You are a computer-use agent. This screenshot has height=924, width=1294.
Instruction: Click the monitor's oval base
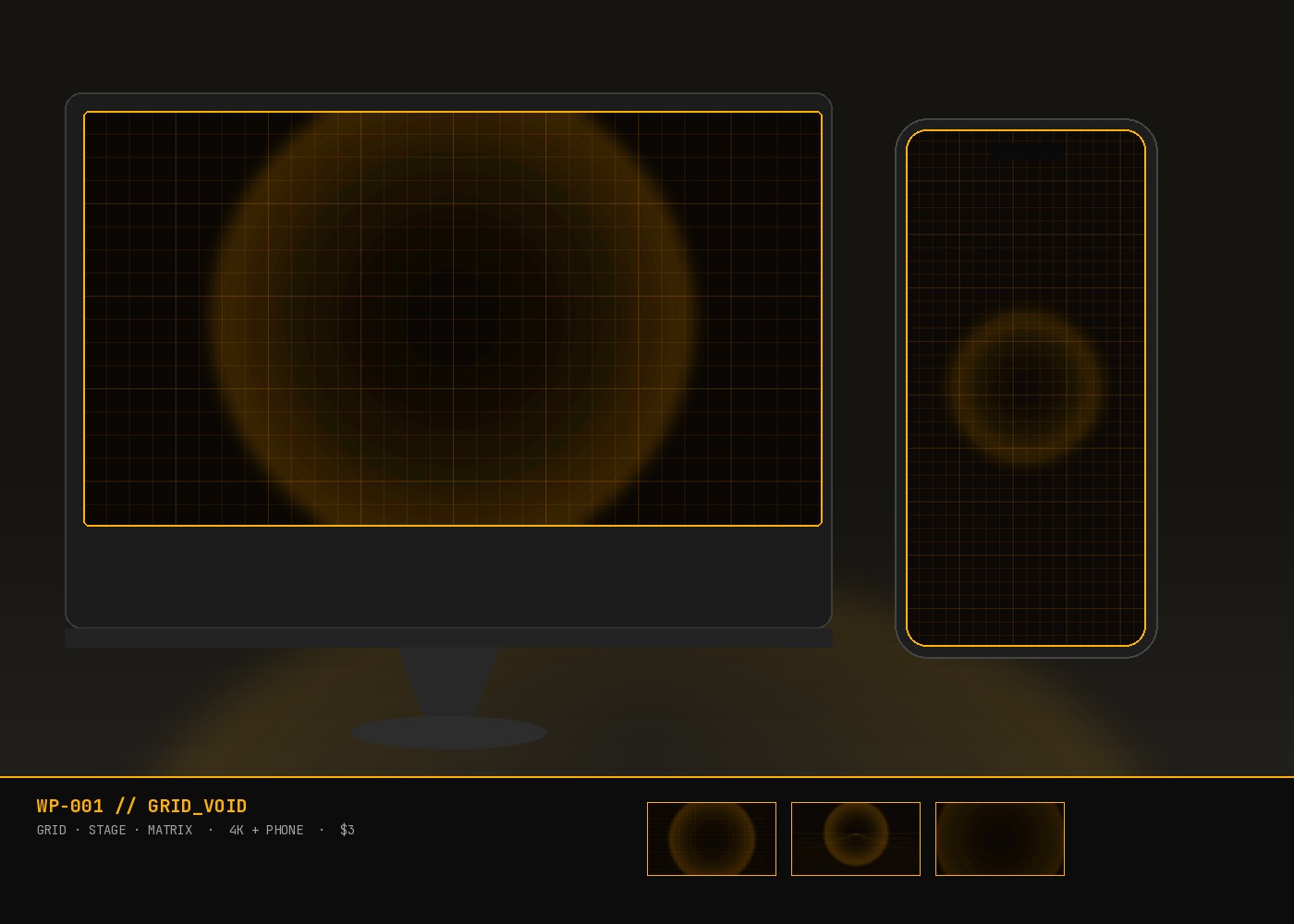(x=448, y=733)
